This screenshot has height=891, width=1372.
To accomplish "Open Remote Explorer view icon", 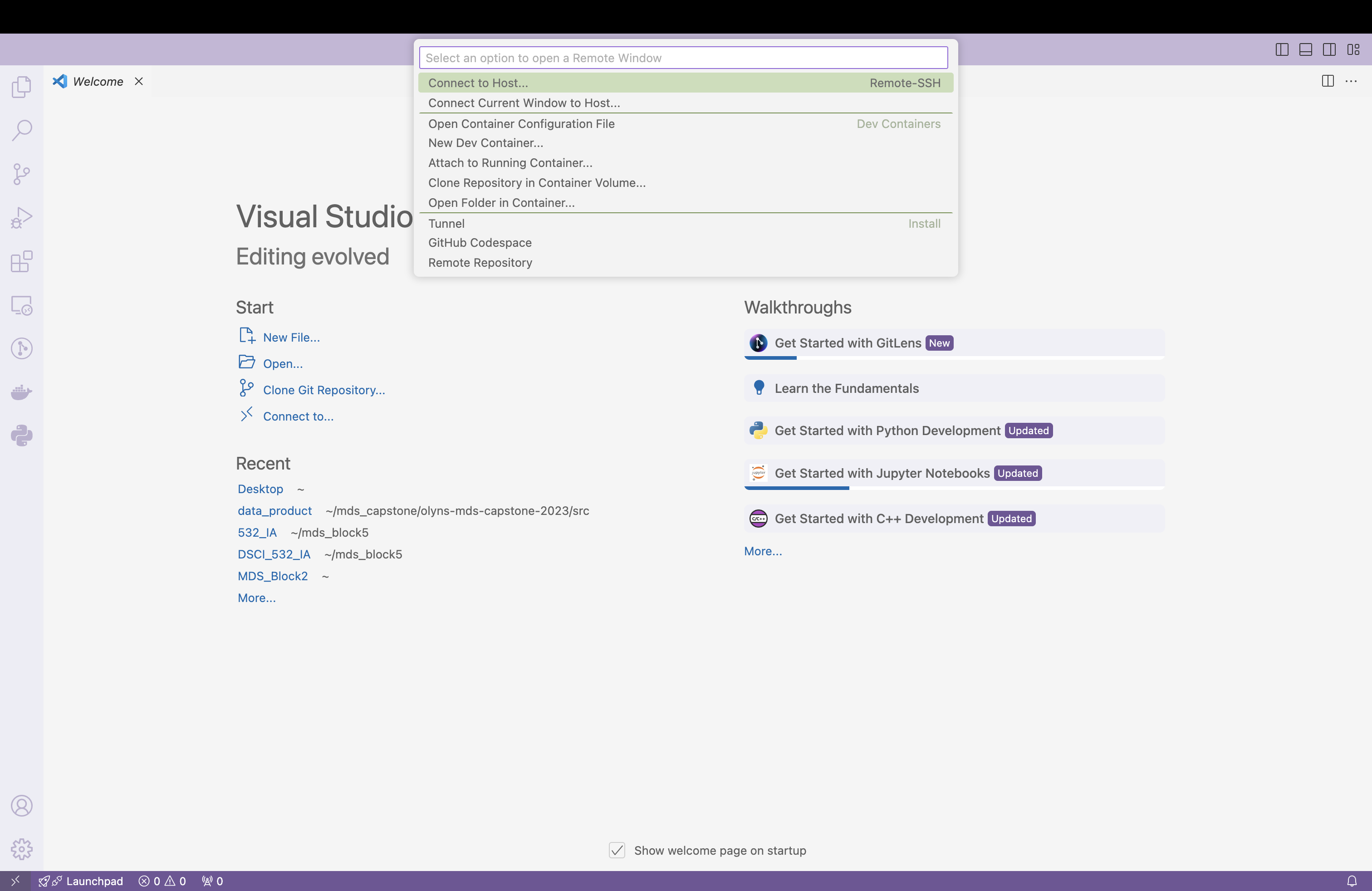I will [x=21, y=305].
